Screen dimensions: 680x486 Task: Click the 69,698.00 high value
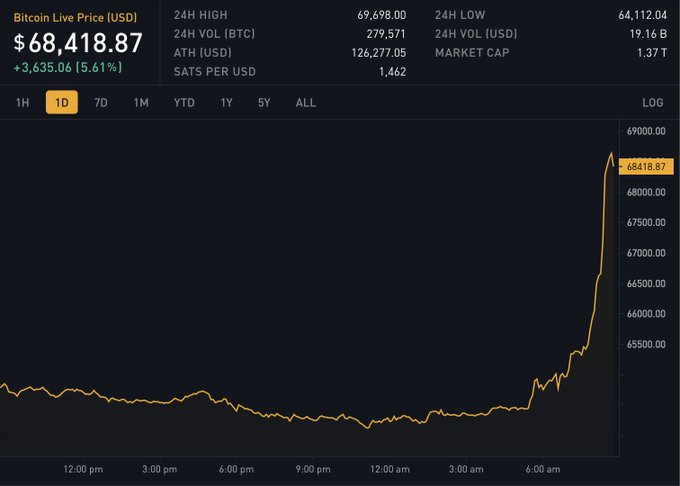[382, 15]
